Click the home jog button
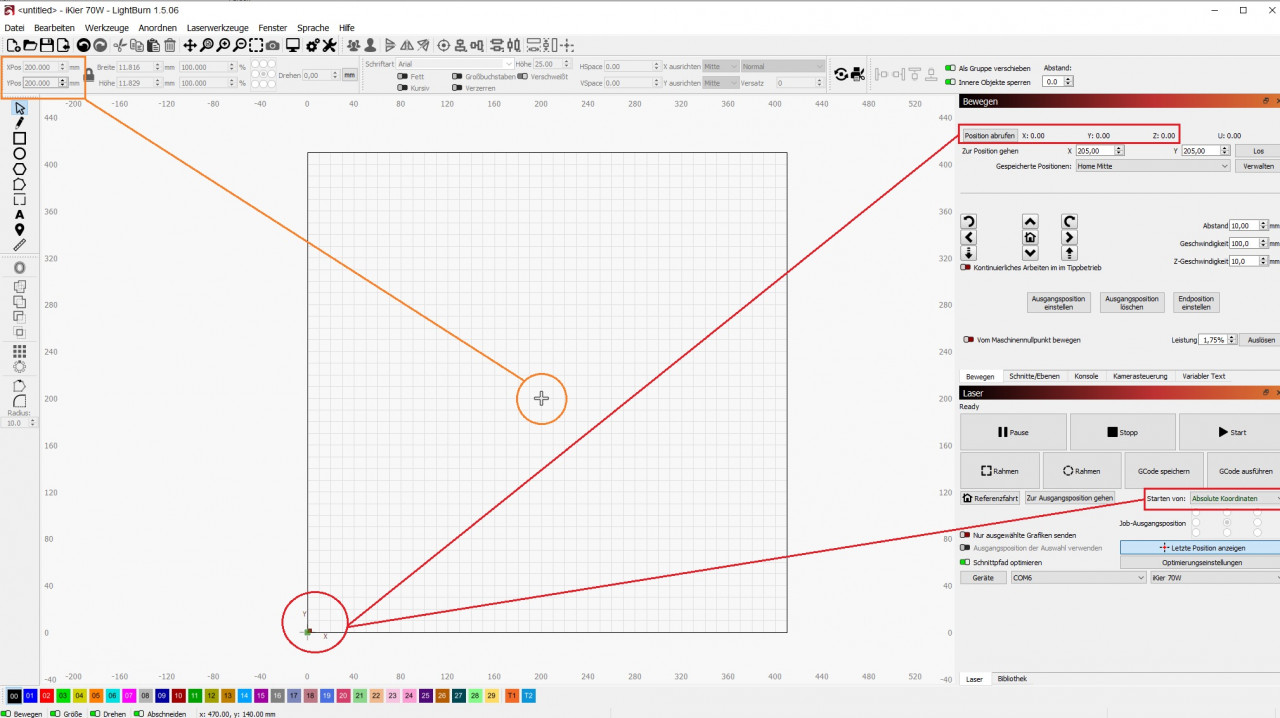The height and width of the screenshot is (718, 1280). tap(1030, 238)
